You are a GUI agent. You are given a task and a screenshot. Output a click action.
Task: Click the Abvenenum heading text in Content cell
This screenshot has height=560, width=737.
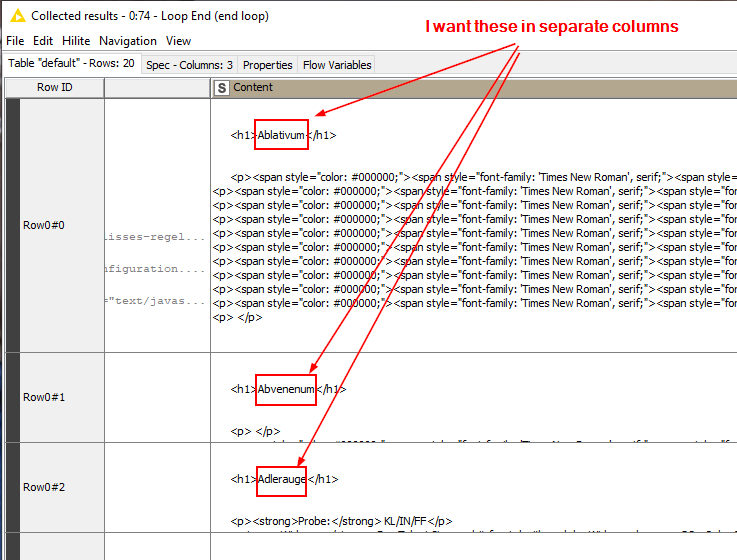pyautogui.click(x=286, y=389)
